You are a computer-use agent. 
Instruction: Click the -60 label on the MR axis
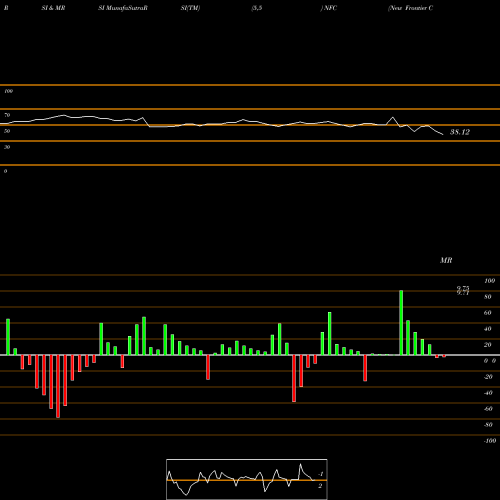488,409
